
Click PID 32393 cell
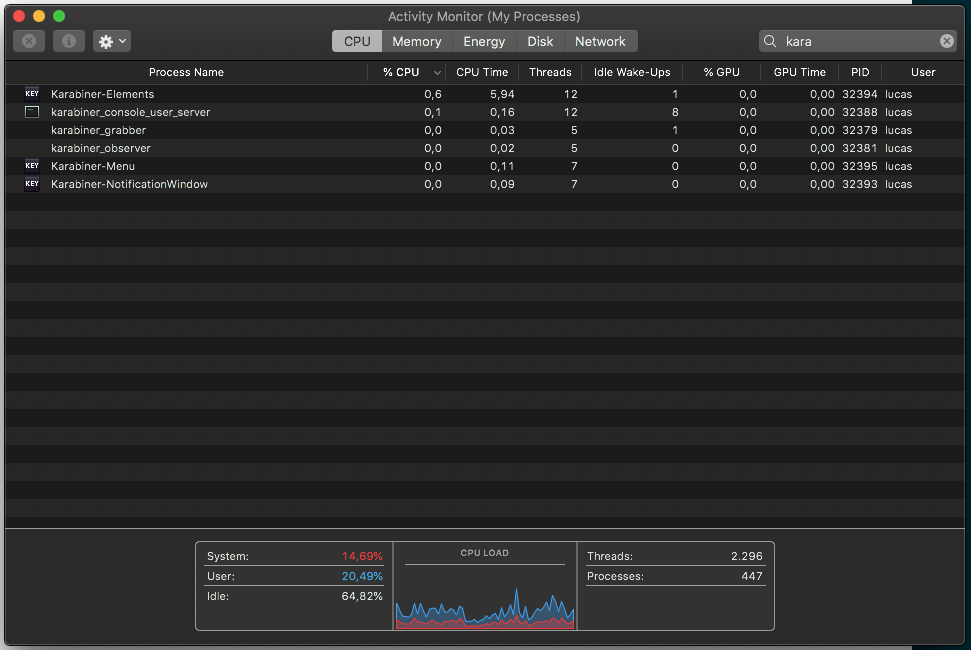pyautogui.click(x=860, y=184)
